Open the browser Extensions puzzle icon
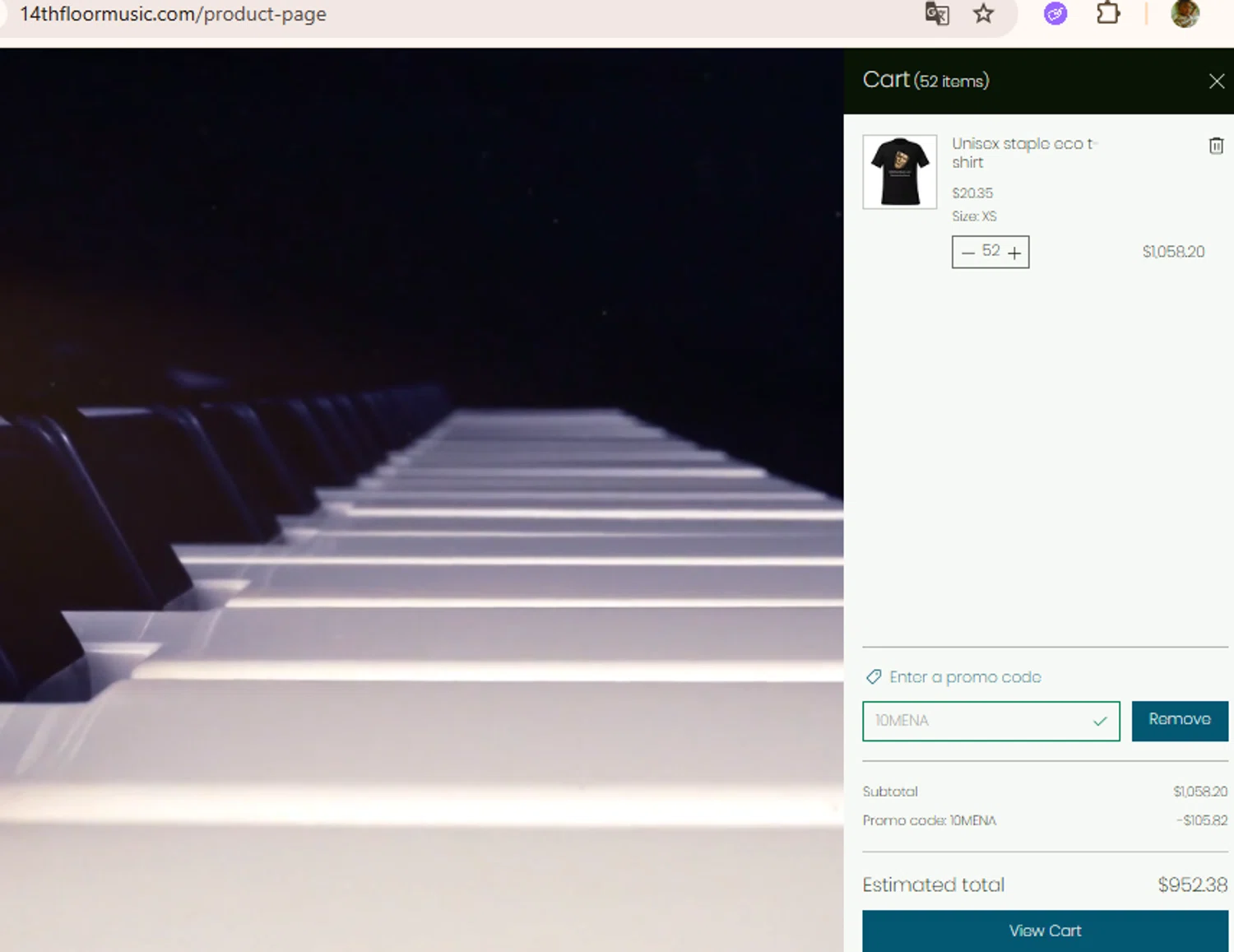1234x952 pixels. [1108, 13]
